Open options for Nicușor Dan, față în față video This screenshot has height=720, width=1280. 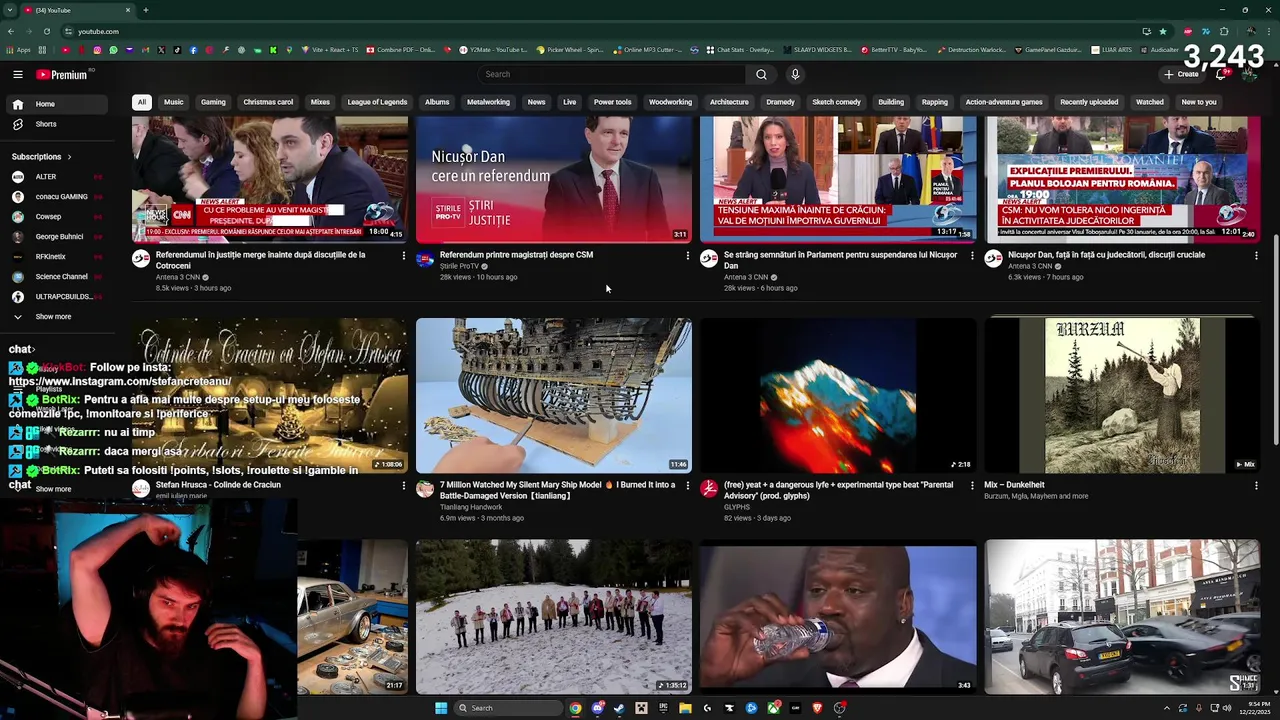coord(1256,256)
